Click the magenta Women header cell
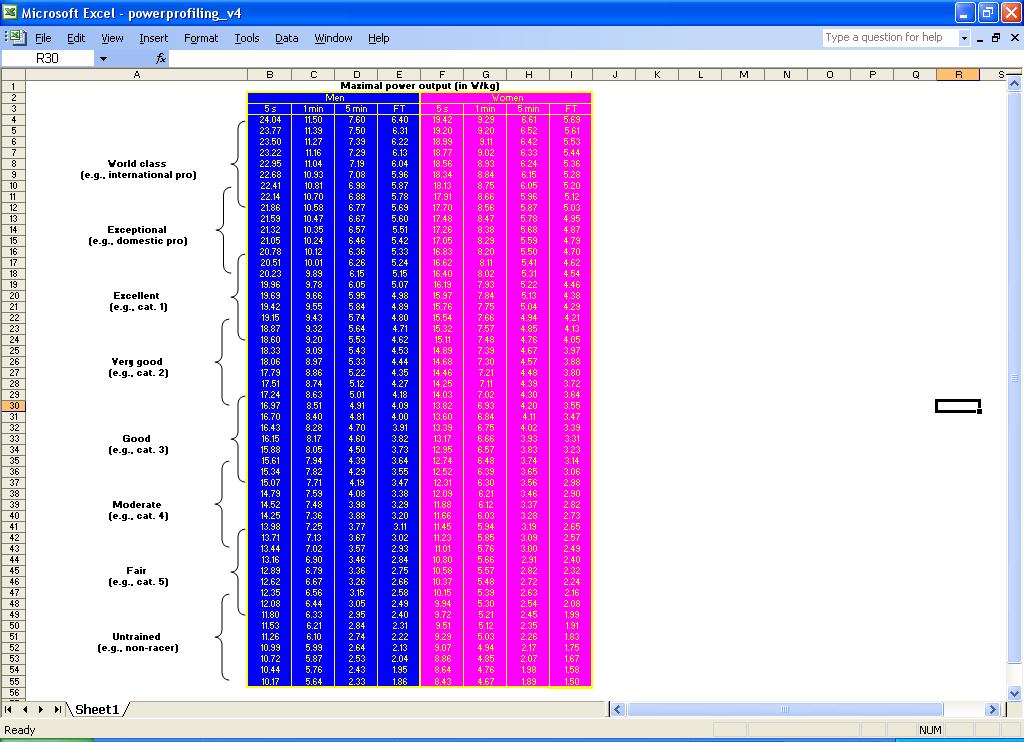The height and width of the screenshot is (742, 1024). click(506, 98)
